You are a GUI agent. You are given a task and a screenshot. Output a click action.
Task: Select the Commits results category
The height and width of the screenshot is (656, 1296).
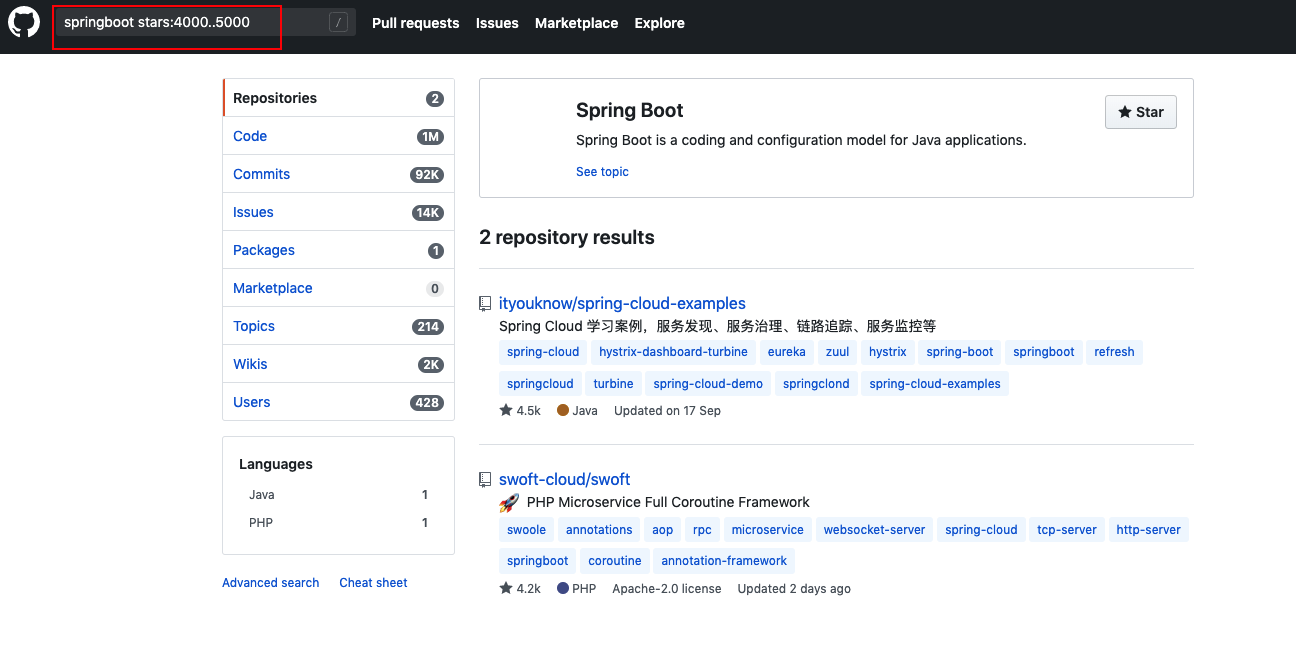pyautogui.click(x=338, y=174)
